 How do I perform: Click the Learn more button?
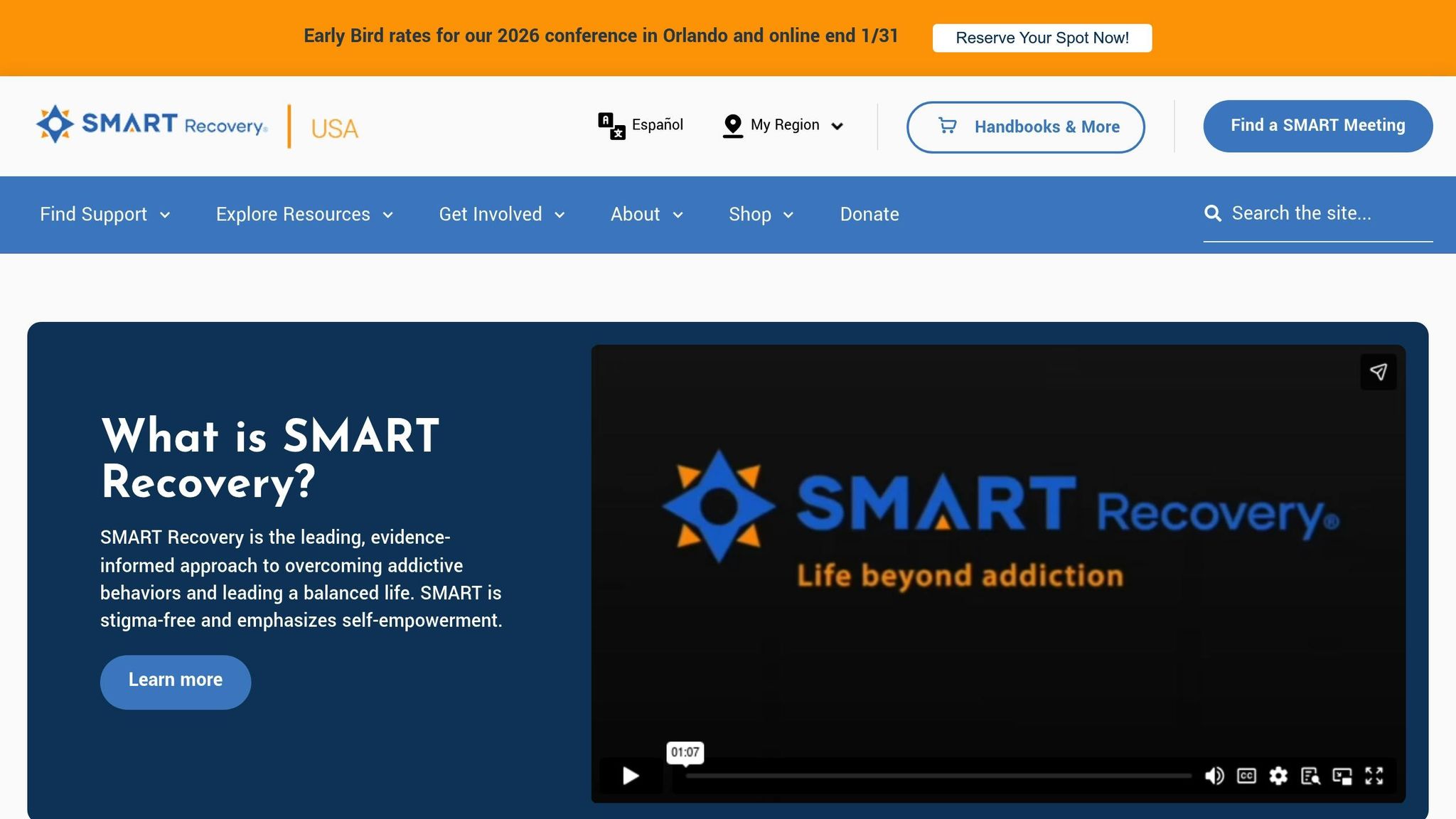176,682
